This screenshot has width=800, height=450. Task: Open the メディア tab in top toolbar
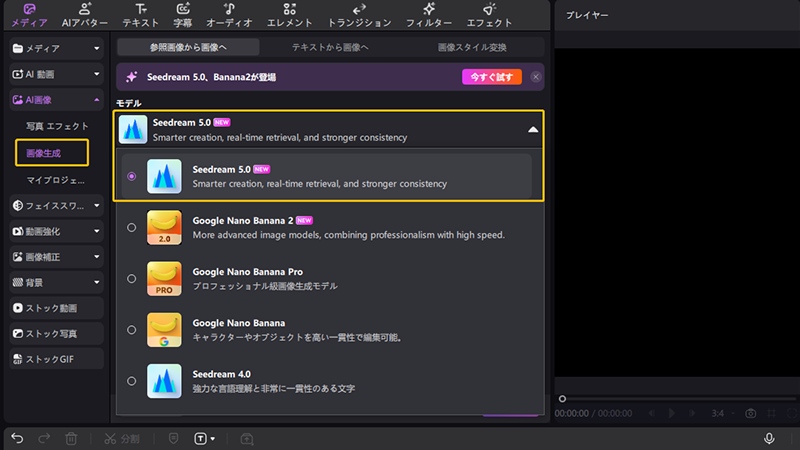[x=29, y=15]
